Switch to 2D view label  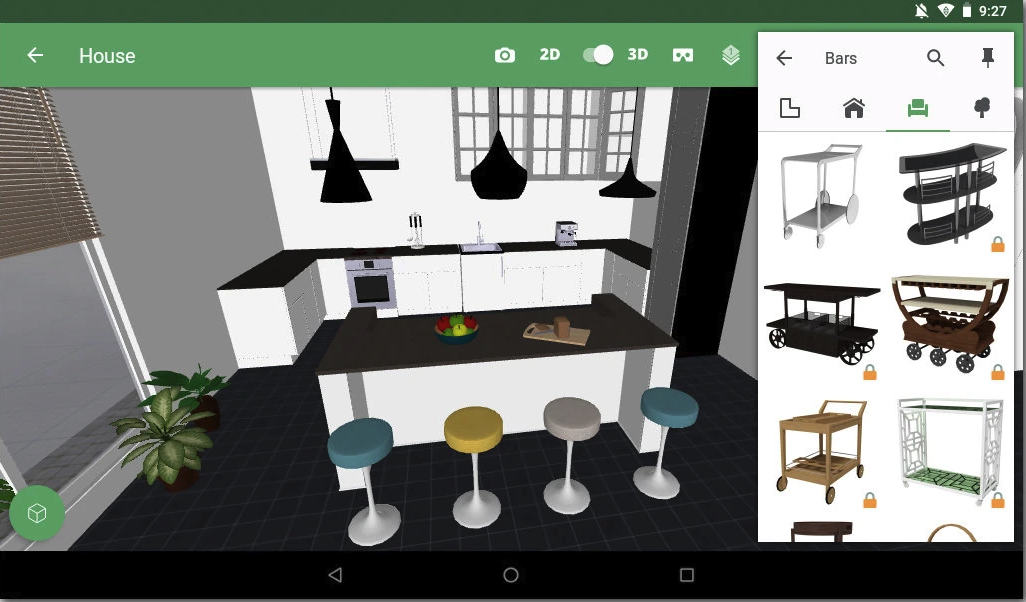(550, 55)
